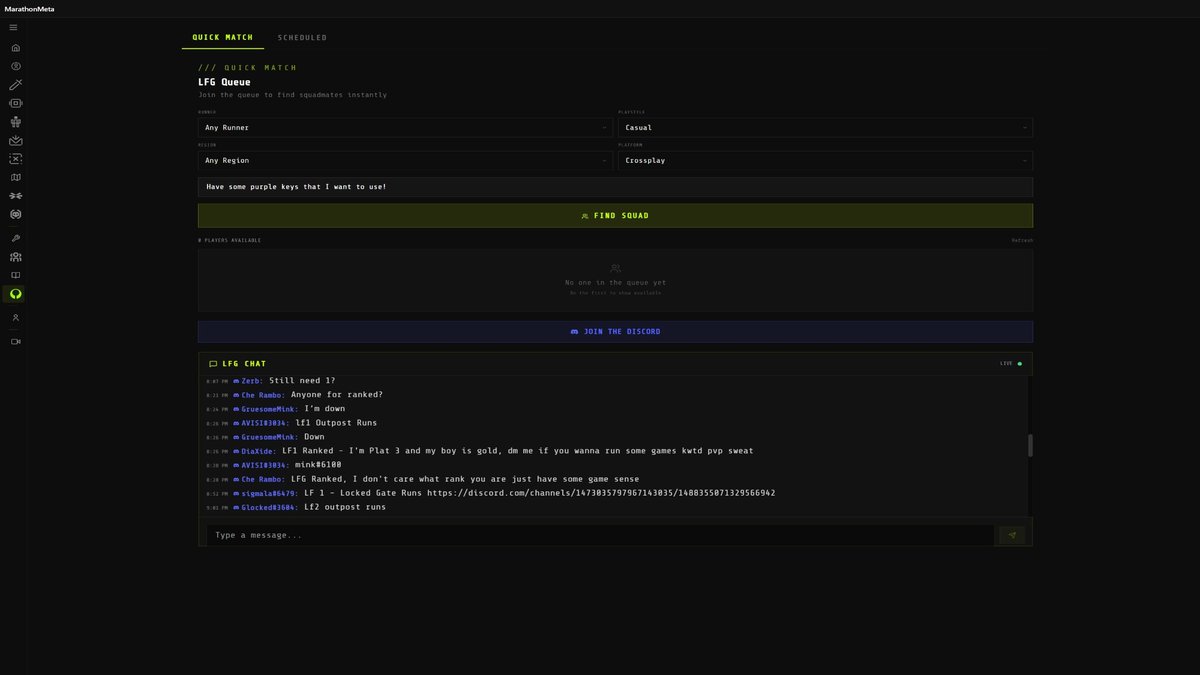Click the Refresh link above the queue

point(1022,241)
